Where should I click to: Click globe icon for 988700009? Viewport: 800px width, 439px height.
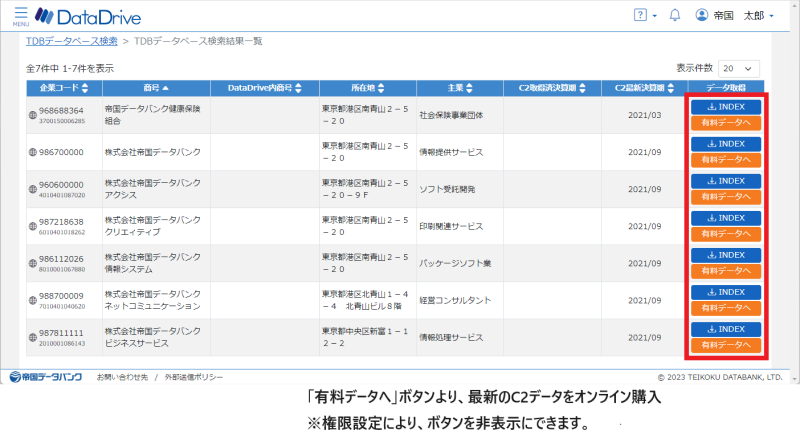click(x=33, y=301)
